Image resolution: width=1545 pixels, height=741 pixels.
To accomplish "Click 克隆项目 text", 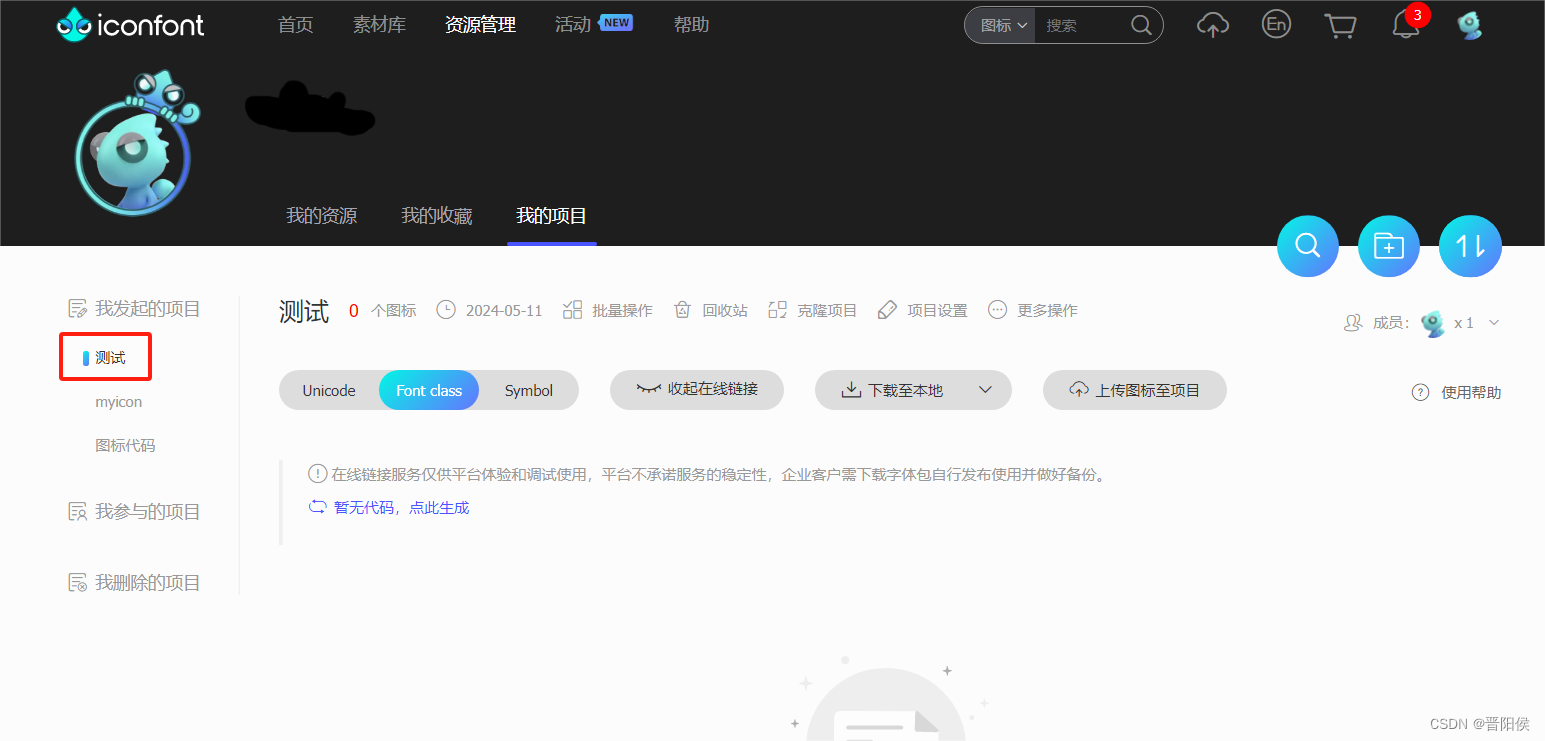I will 827,310.
